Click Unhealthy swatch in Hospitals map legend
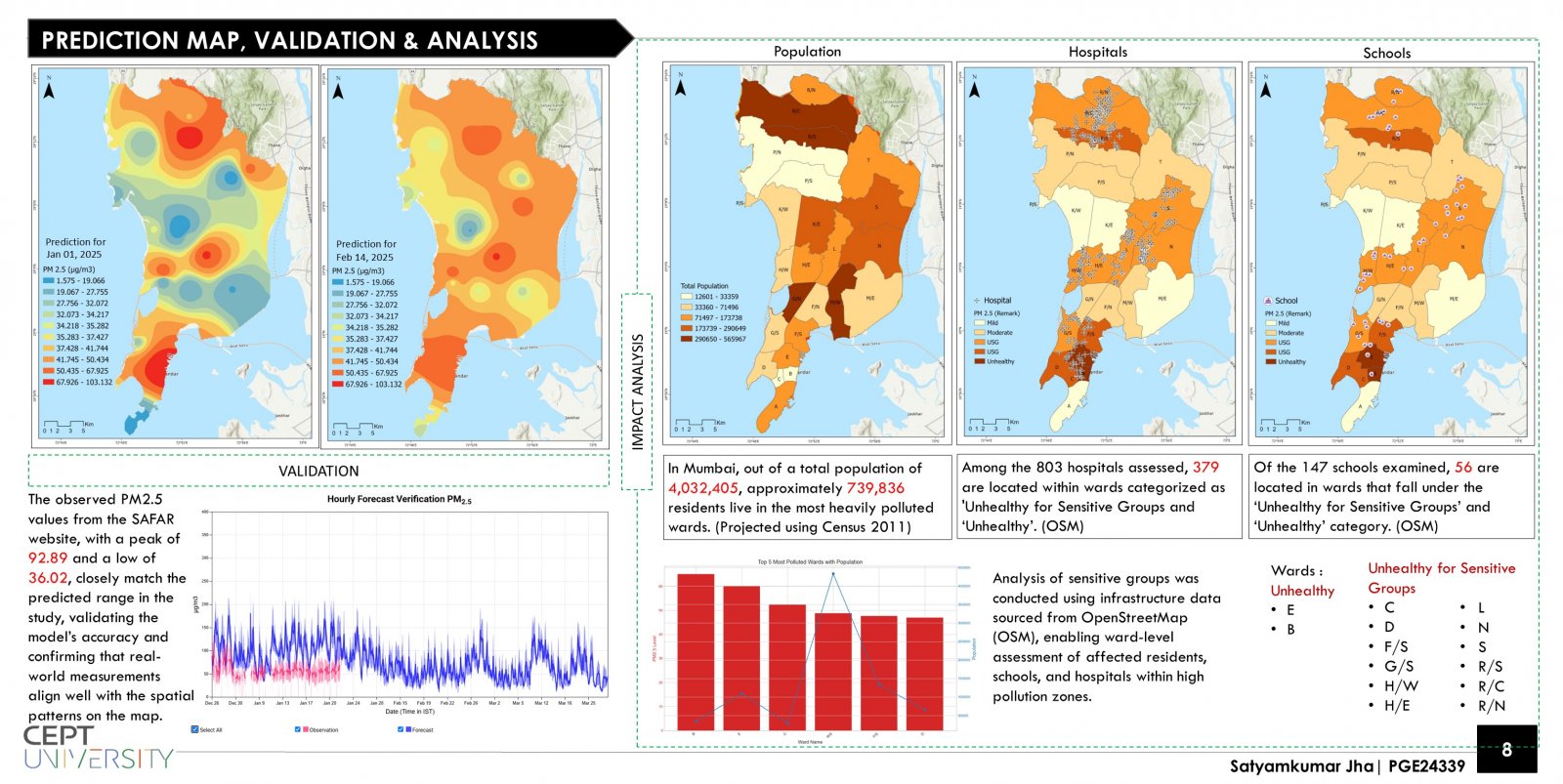The image size is (1563, 784). 979,361
